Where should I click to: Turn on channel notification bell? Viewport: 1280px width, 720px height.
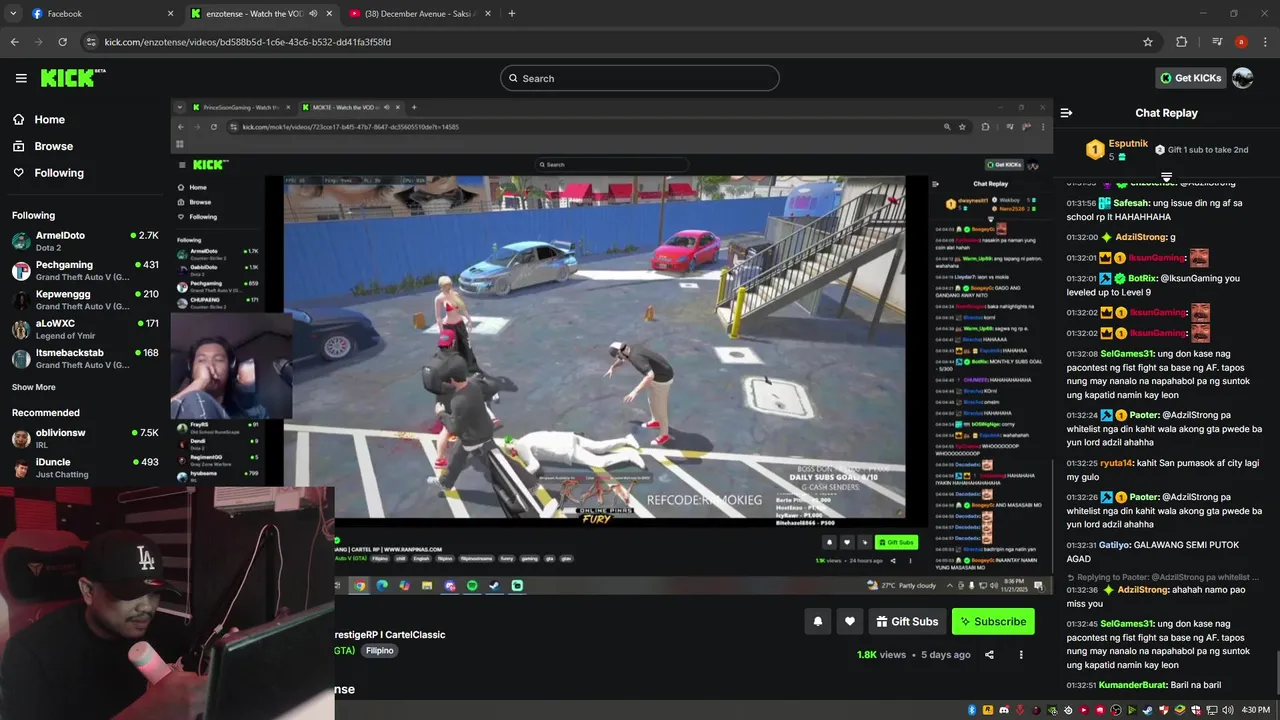(817, 621)
